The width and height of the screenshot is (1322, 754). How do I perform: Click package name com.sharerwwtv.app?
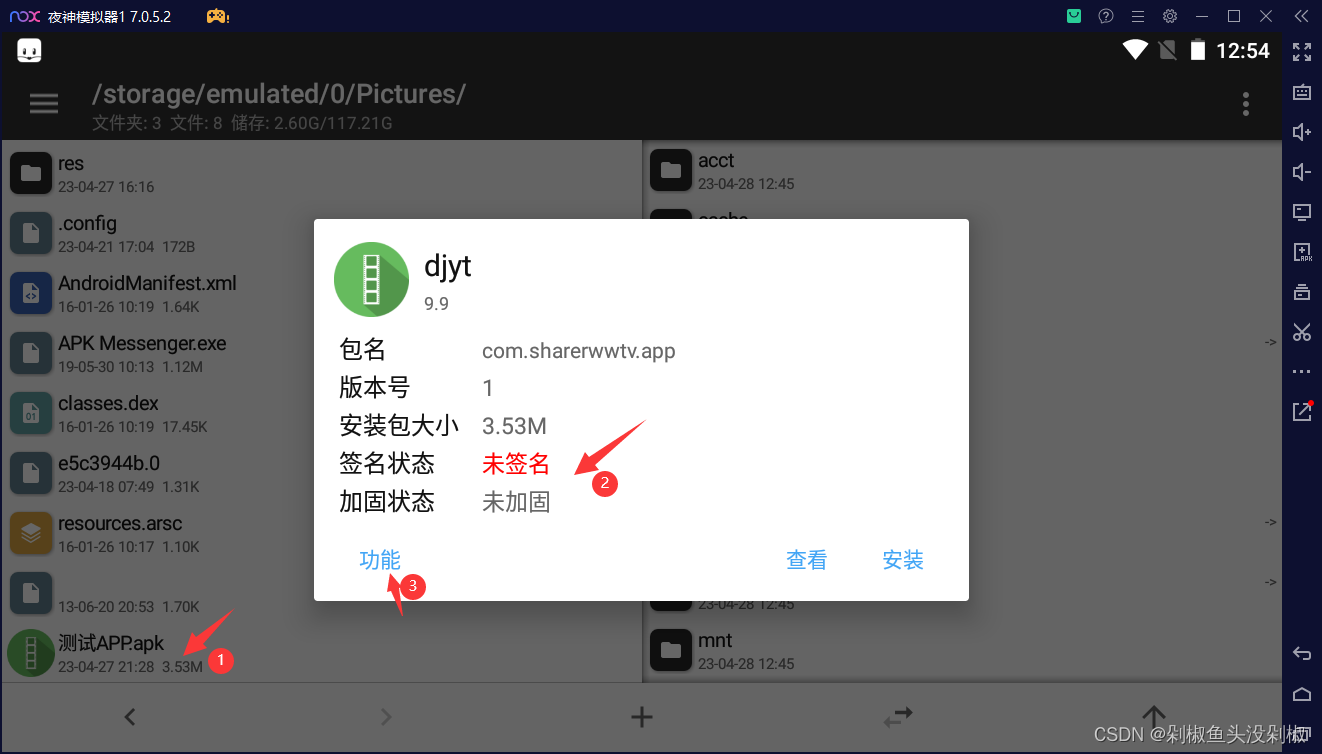coord(579,351)
